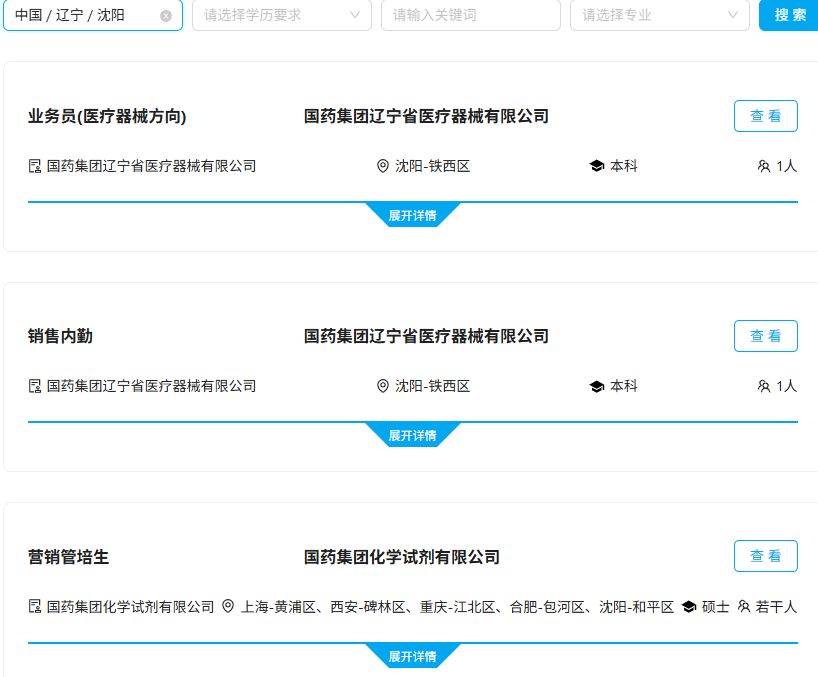Click headcount people icon in 销售内勤 card
Screen dimensions: 818x677
pyautogui.click(x=764, y=386)
